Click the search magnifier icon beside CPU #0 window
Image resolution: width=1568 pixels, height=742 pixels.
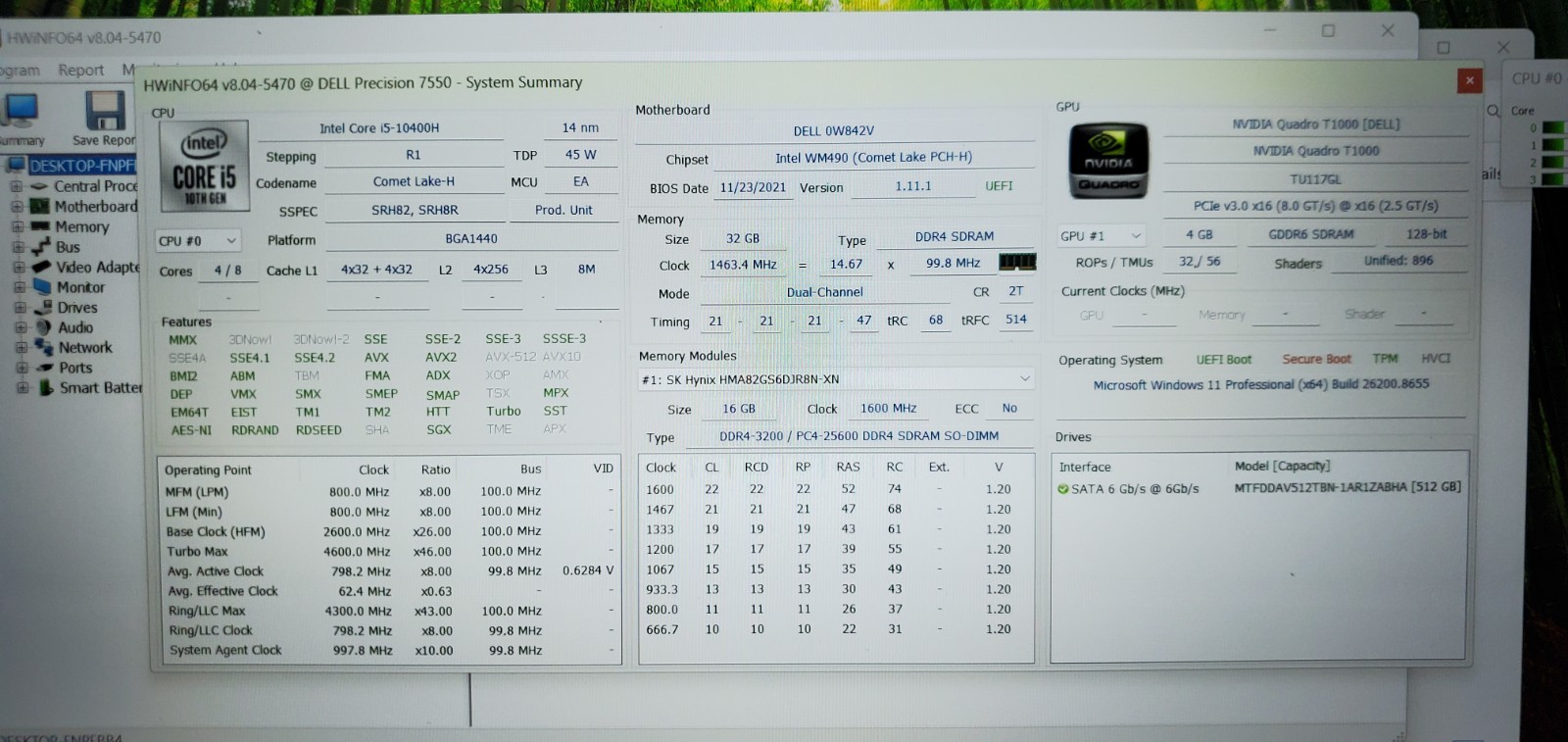click(x=1494, y=111)
